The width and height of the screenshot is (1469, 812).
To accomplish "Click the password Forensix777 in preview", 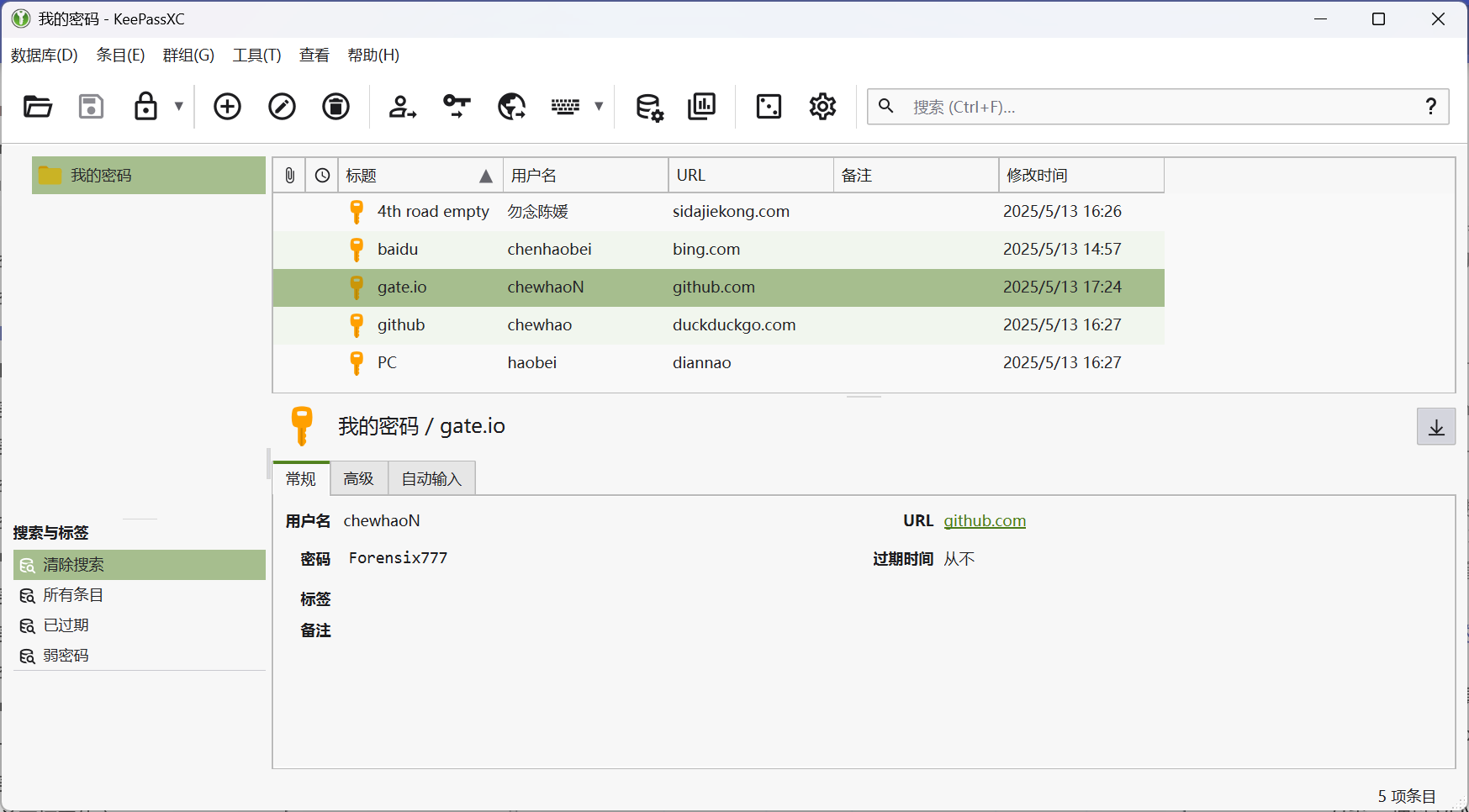I will pos(398,558).
